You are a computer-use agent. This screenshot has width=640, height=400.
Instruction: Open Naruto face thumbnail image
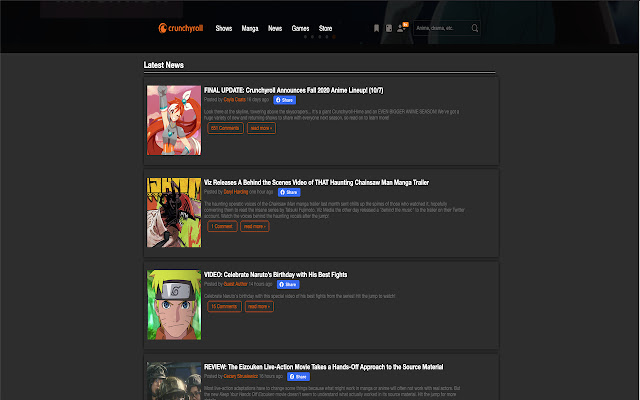point(174,304)
